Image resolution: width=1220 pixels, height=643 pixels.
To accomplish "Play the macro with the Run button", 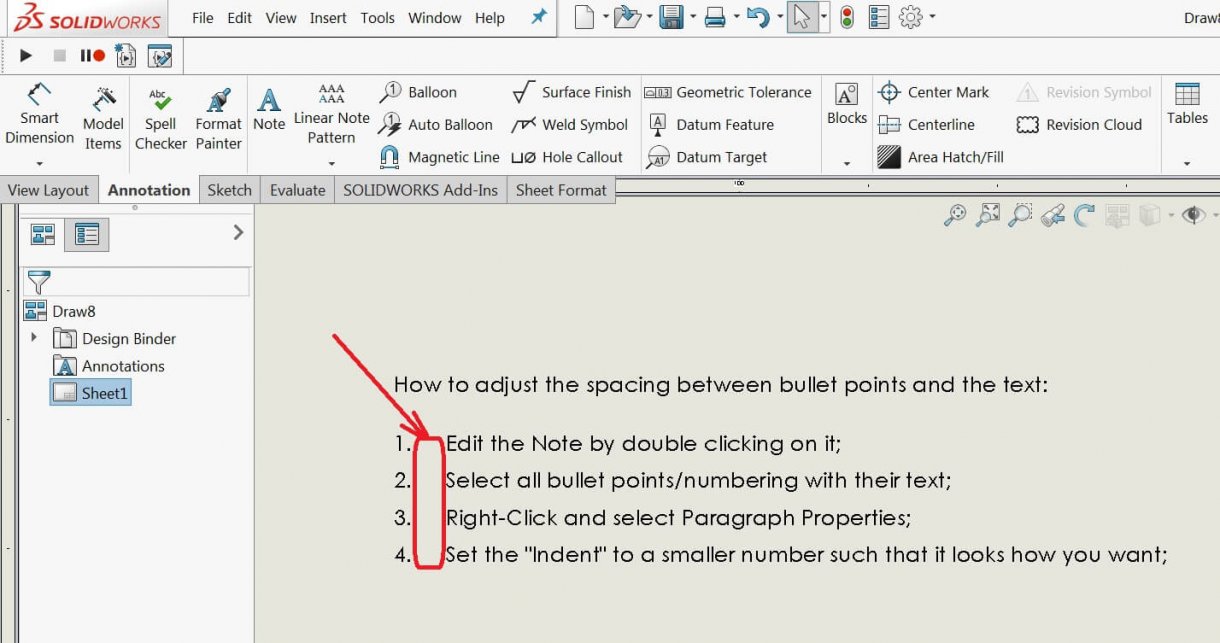I will [x=26, y=56].
